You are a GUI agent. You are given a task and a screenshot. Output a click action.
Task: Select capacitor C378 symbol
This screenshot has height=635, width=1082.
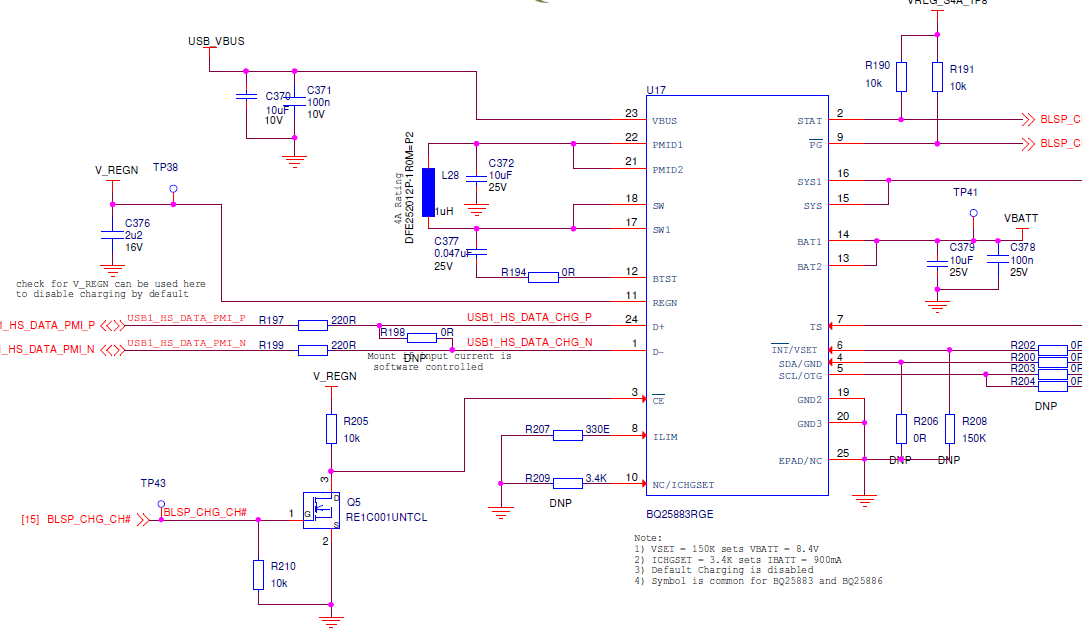click(998, 259)
